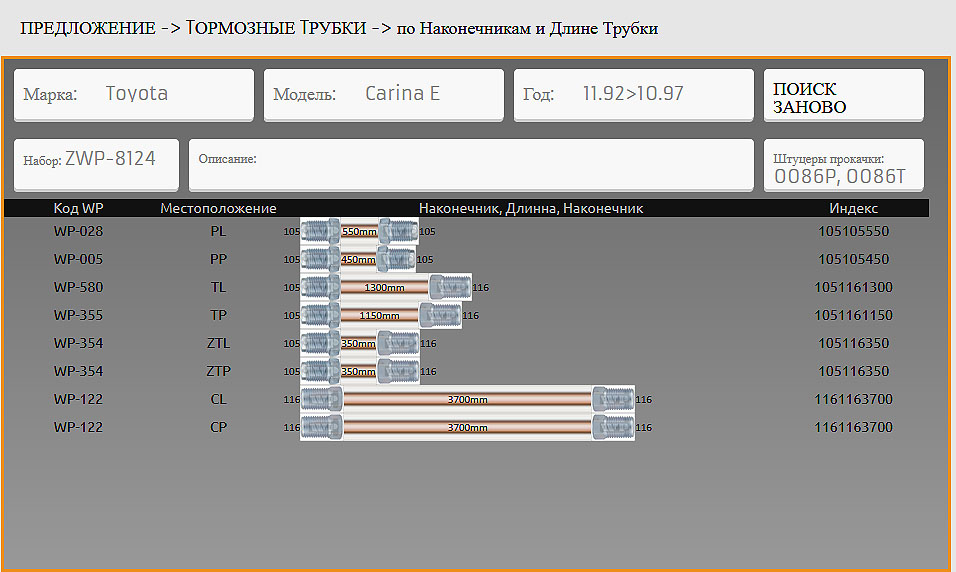Open the Модель field showing Carina E
Viewport: 956px width, 572px height.
pos(384,95)
